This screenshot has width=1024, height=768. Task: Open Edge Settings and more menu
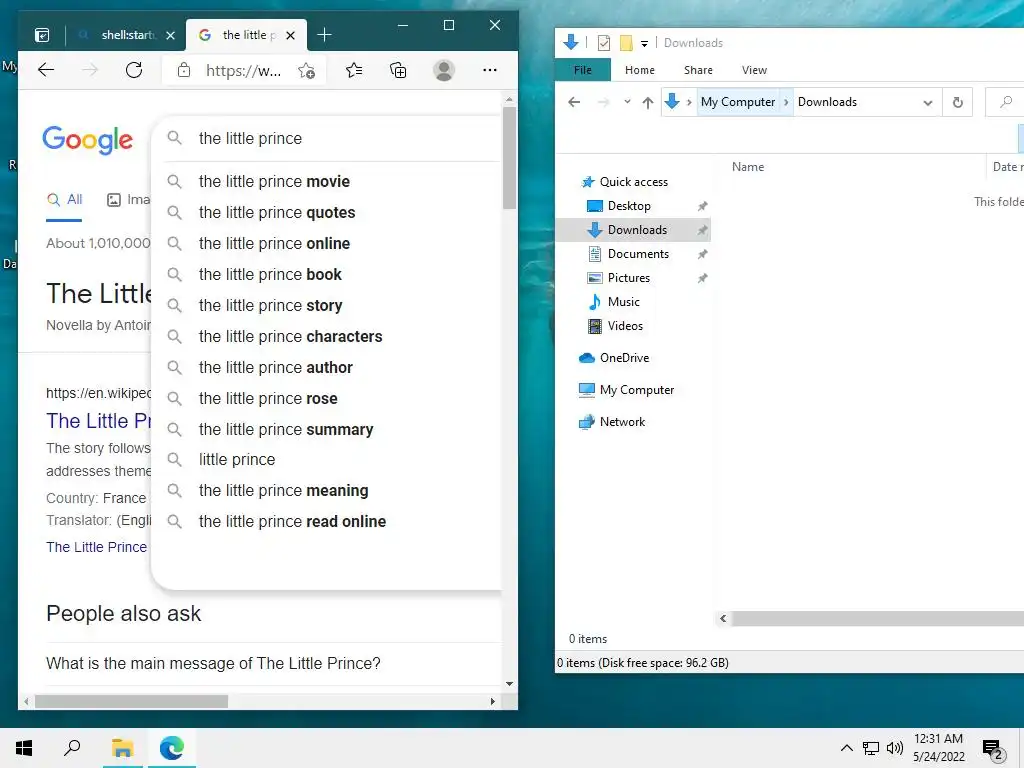(490, 70)
